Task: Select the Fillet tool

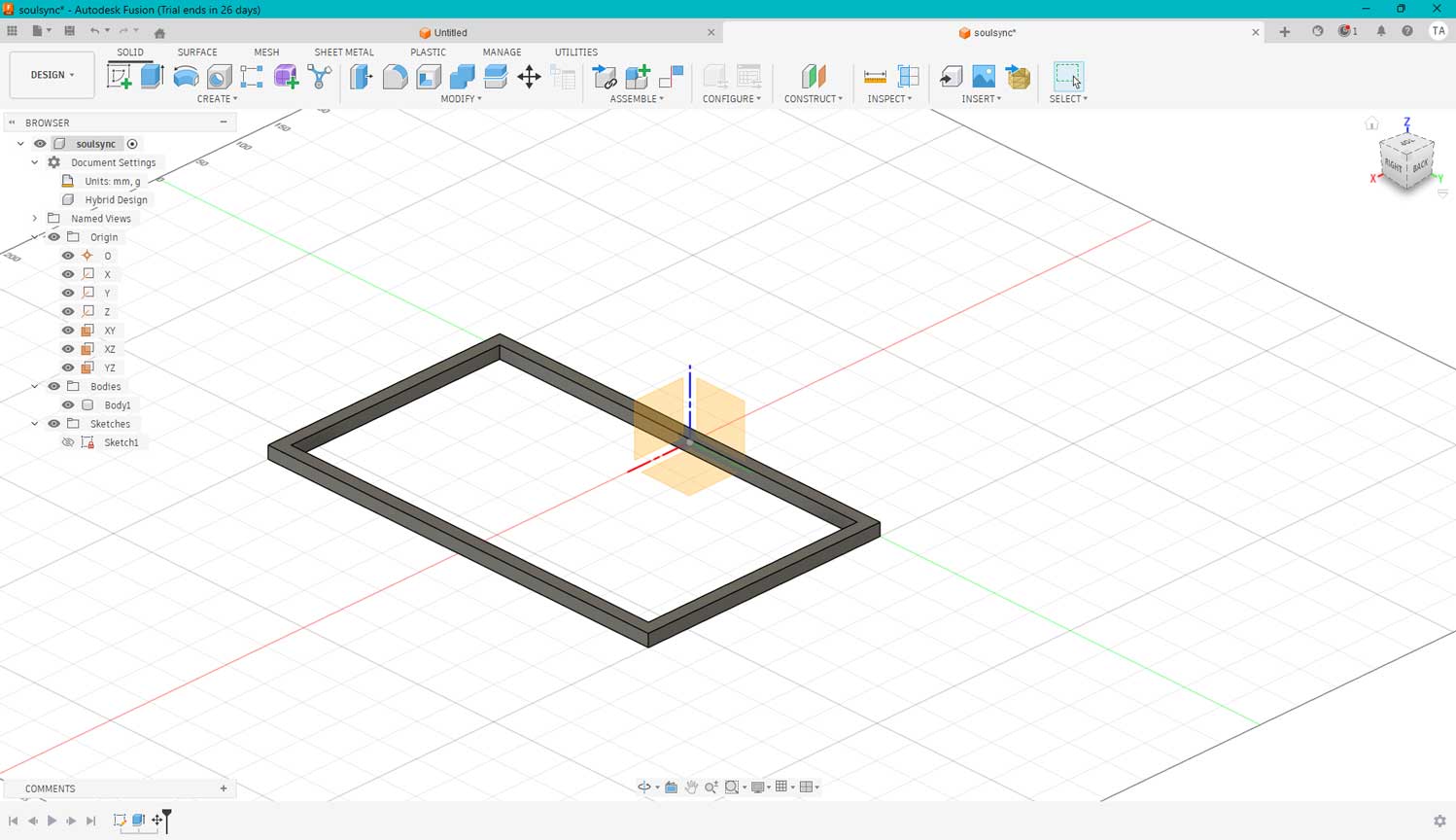Action: (395, 77)
